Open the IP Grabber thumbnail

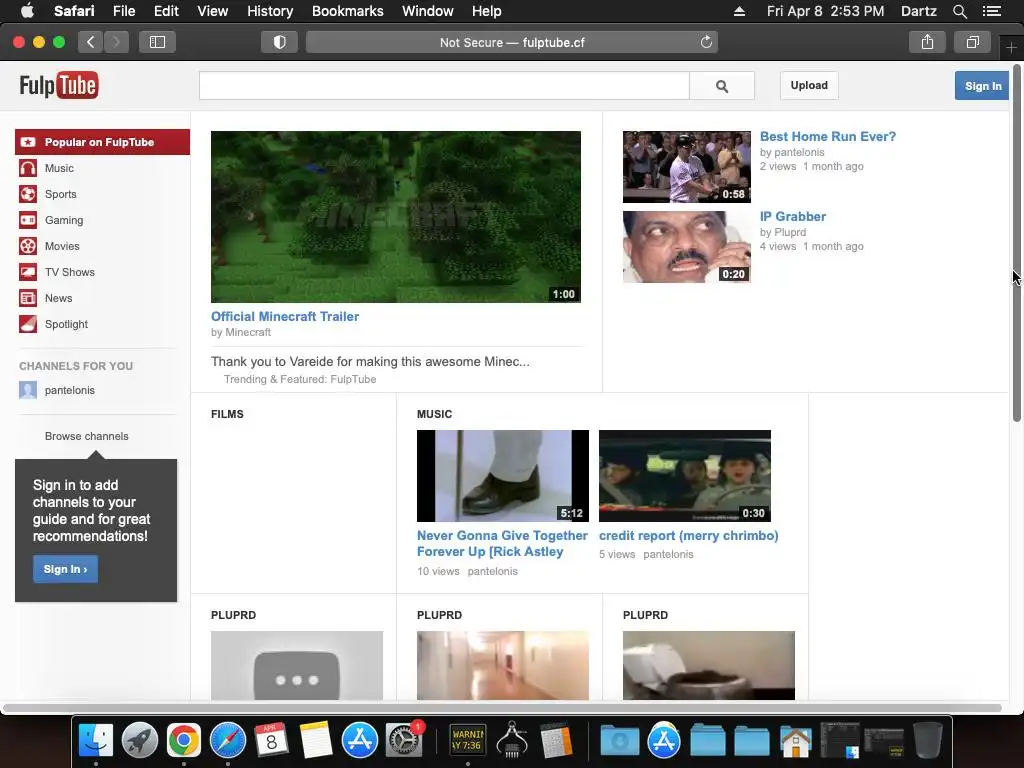686,247
